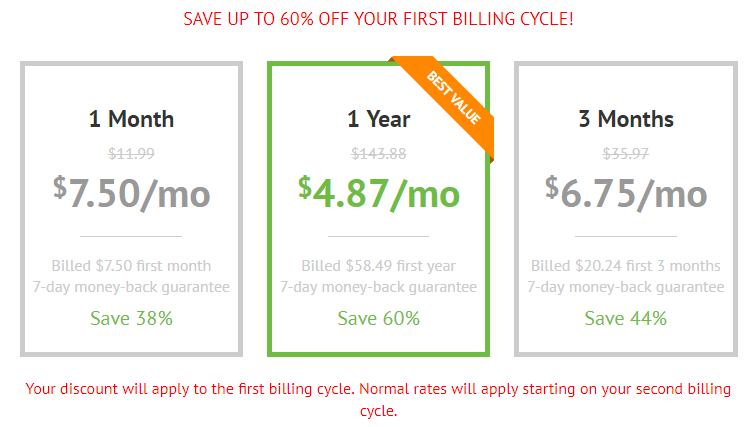
Task: Click the Save 60% label
Action: pyautogui.click(x=378, y=318)
